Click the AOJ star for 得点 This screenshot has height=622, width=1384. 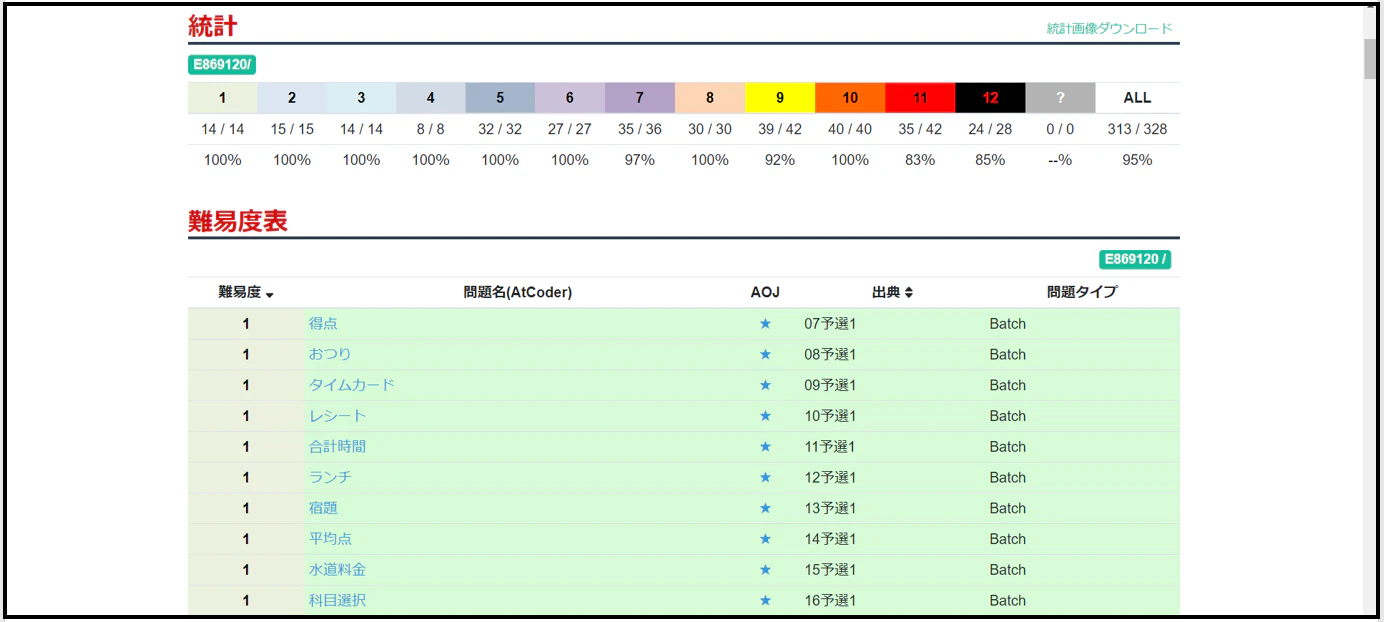coord(765,324)
